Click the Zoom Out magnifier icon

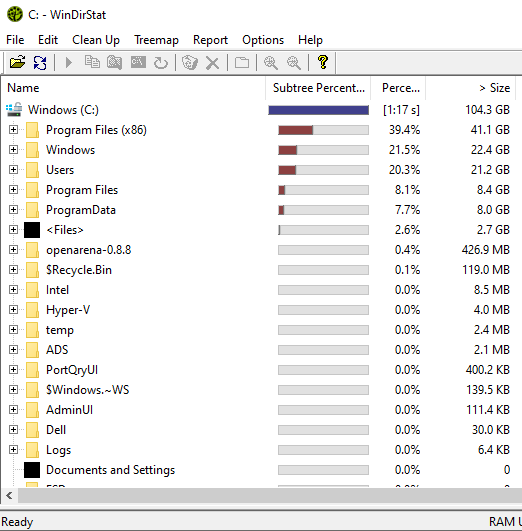294,63
